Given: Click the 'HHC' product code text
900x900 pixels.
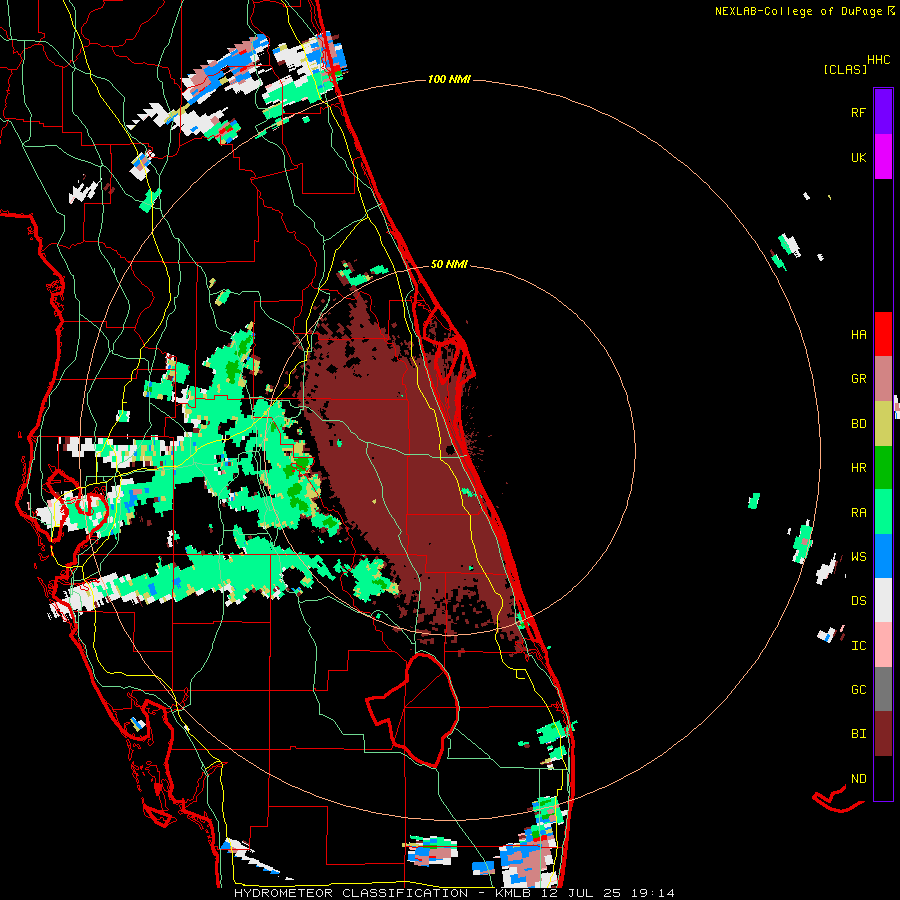Looking at the screenshot, I should click(878, 60).
